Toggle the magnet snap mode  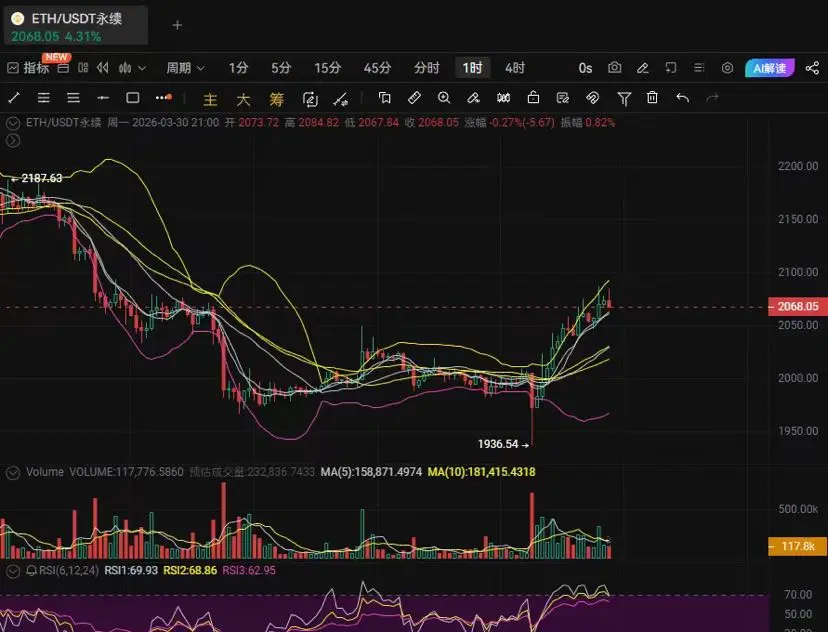[x=592, y=98]
